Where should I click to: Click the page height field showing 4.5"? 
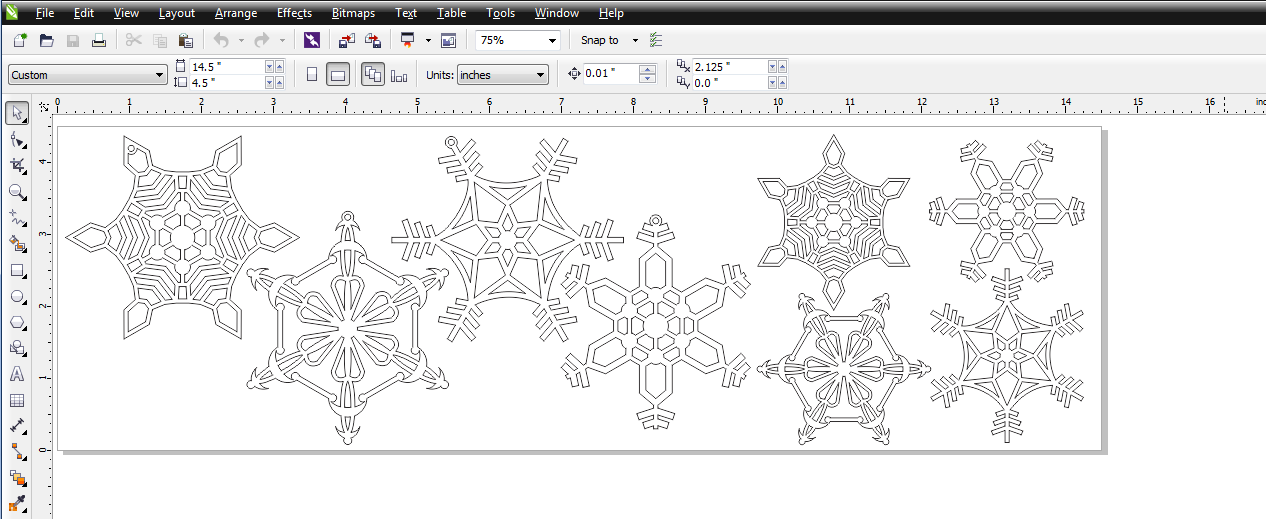click(x=227, y=82)
